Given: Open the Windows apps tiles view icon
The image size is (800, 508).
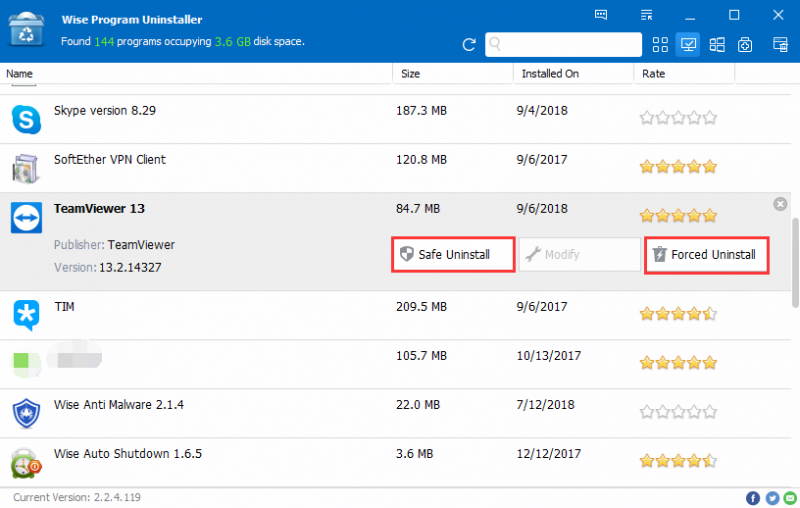Looking at the screenshot, I should point(717,45).
